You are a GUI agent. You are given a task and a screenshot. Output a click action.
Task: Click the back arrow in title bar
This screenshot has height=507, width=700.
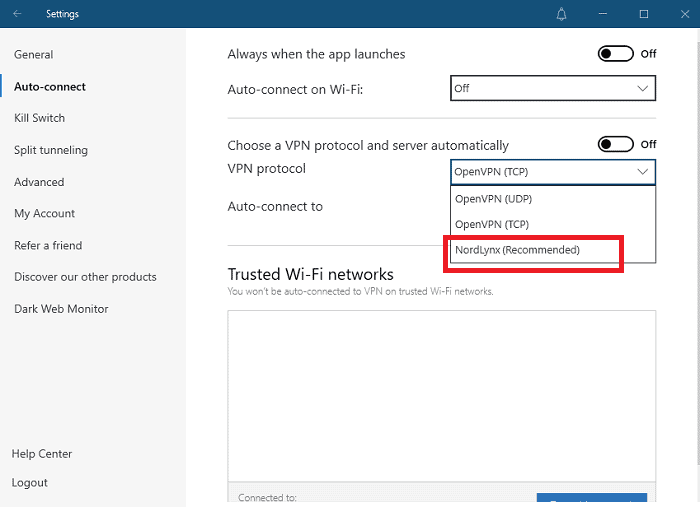(17, 14)
